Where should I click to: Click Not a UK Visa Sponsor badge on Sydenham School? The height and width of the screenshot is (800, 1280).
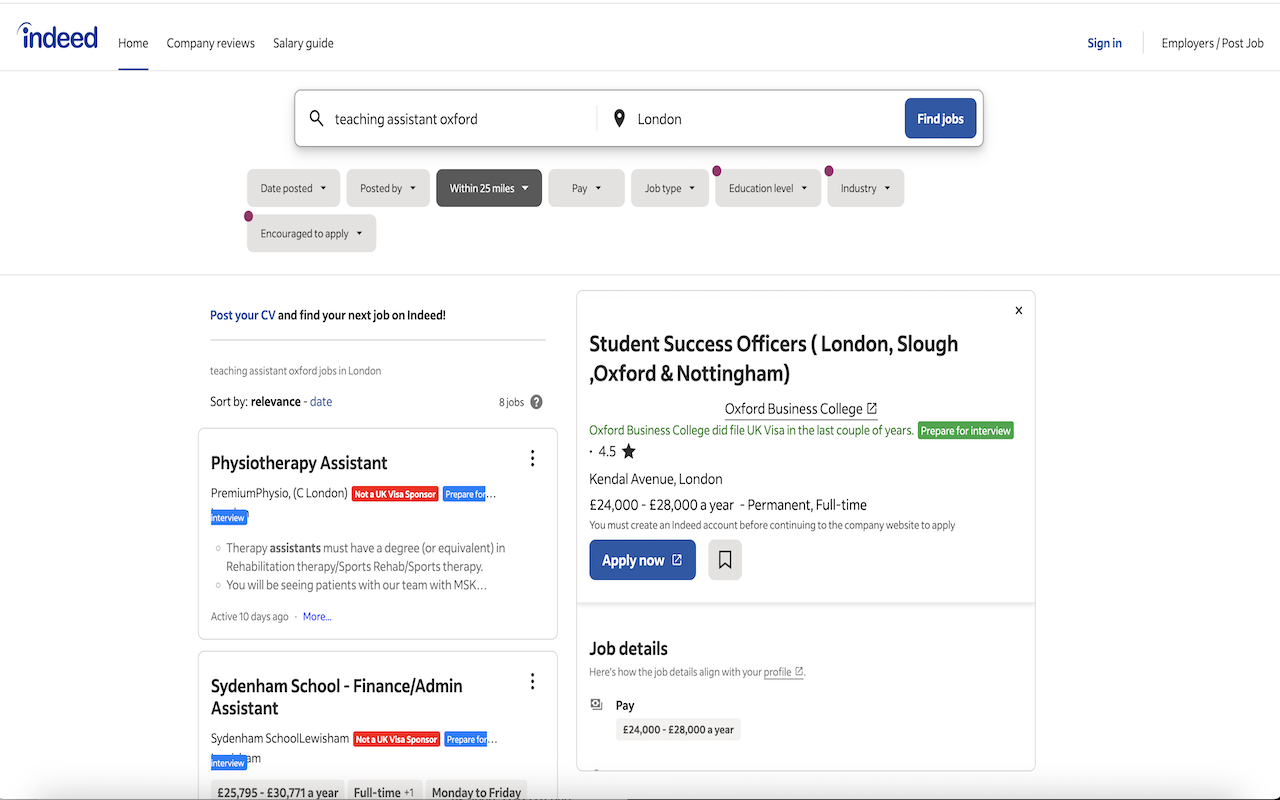[x=397, y=739]
